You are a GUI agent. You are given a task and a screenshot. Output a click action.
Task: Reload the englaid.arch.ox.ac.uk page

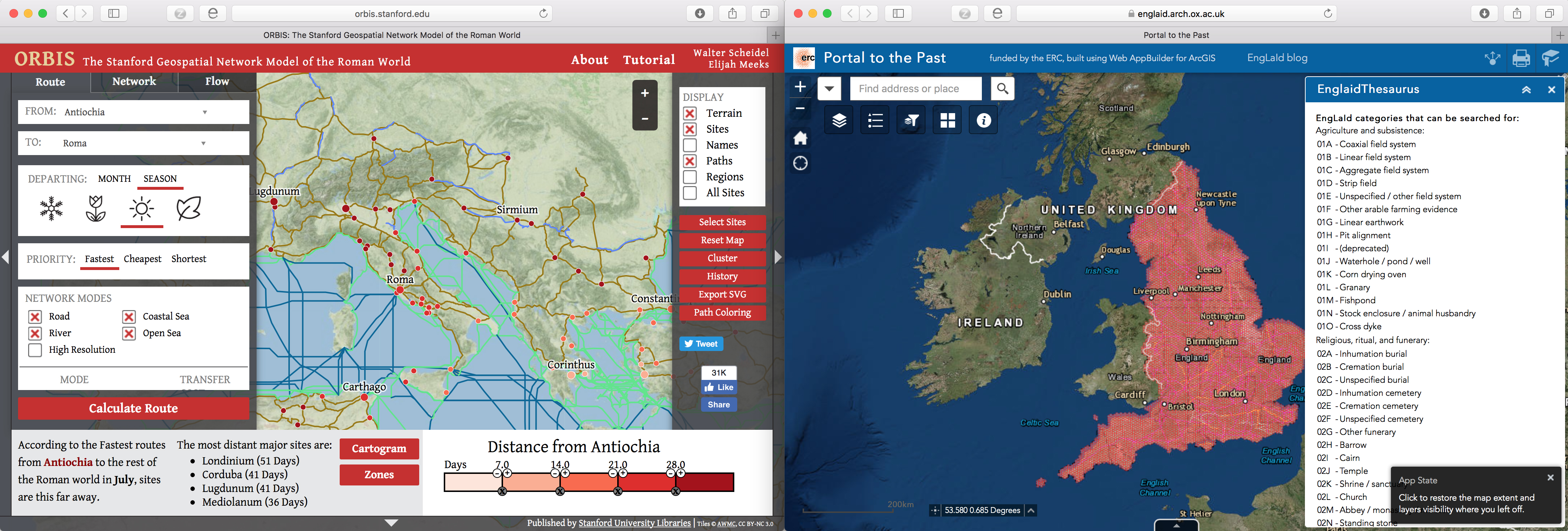1328,13
